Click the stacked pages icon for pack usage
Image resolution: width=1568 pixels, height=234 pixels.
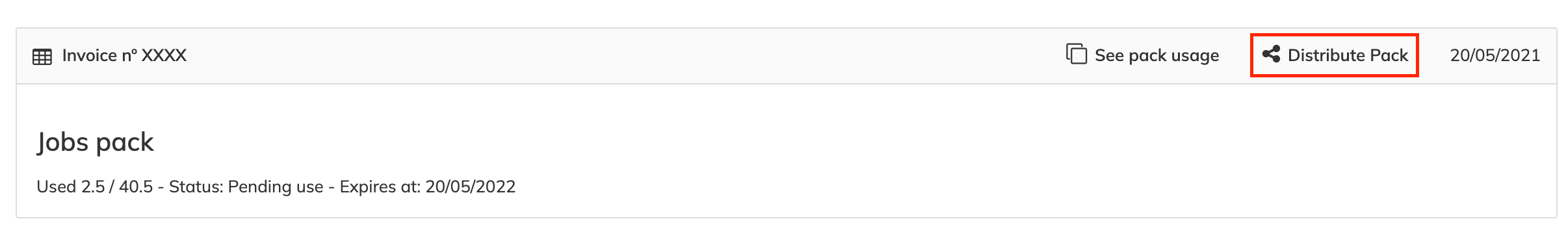pyautogui.click(x=1076, y=54)
